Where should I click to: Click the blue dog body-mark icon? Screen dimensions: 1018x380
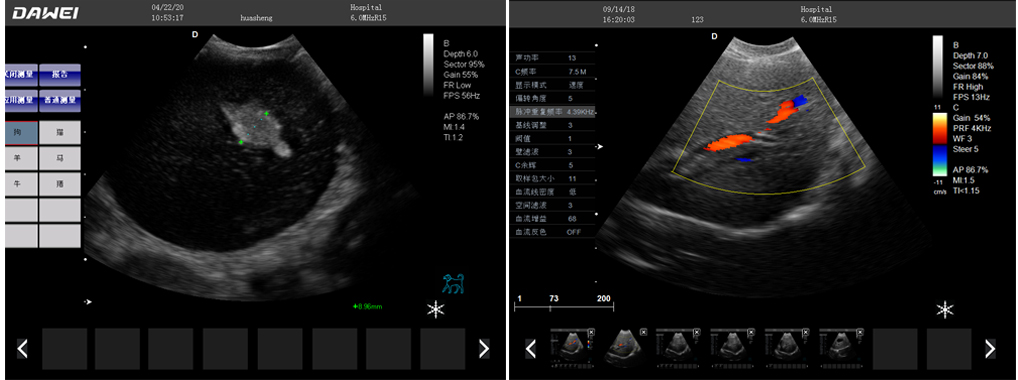(454, 284)
